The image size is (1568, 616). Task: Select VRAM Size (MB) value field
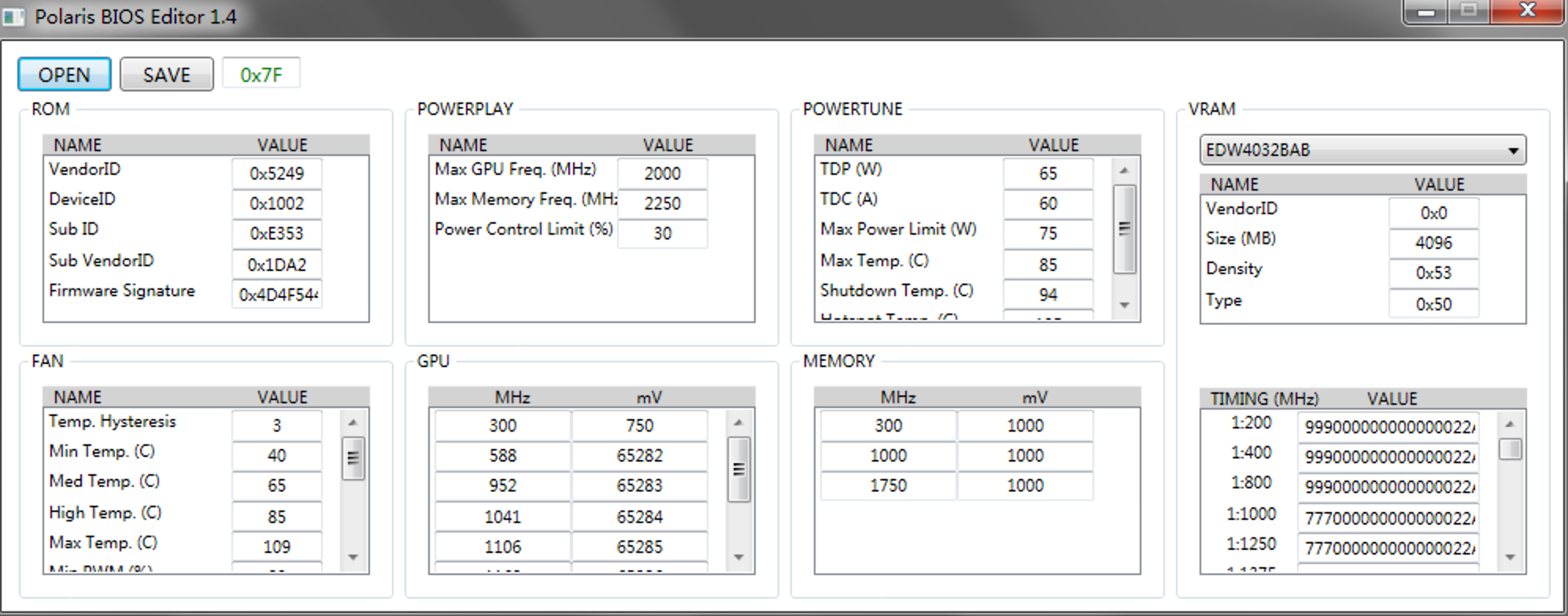click(1433, 243)
